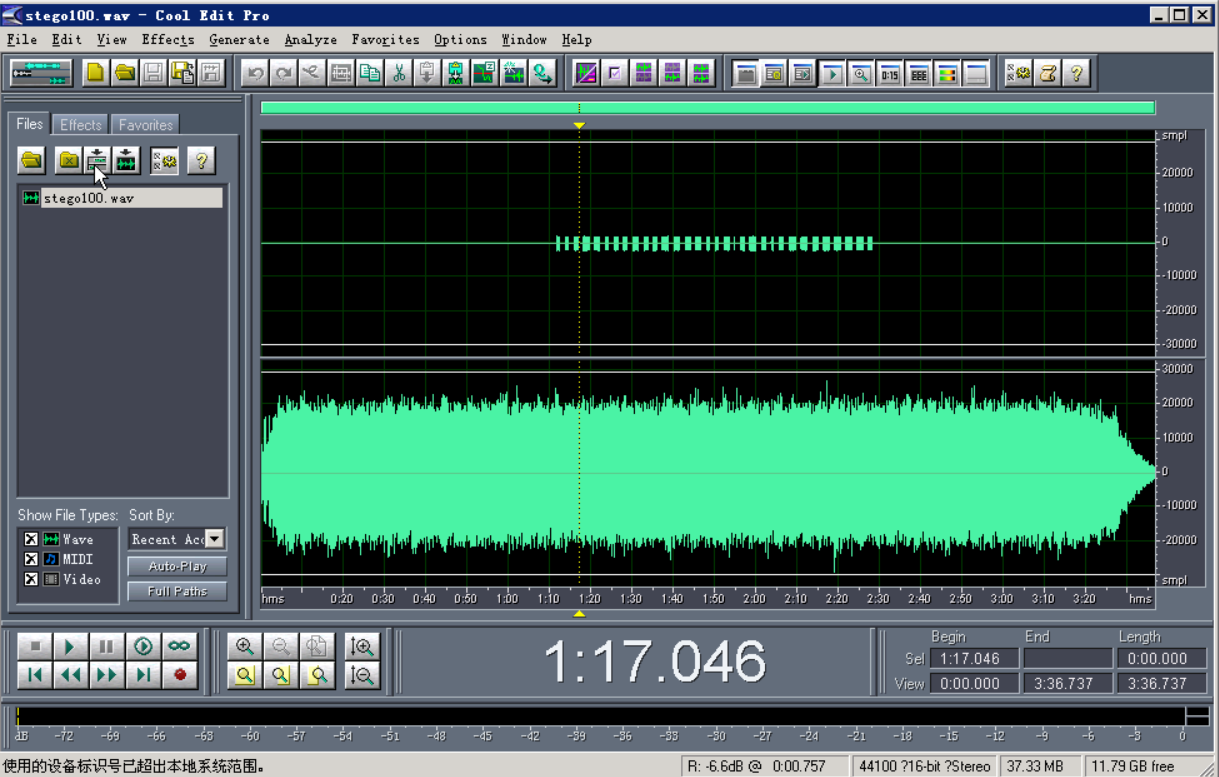This screenshot has width=1219, height=777.
Task: Click the red Record button
Action: point(179,676)
